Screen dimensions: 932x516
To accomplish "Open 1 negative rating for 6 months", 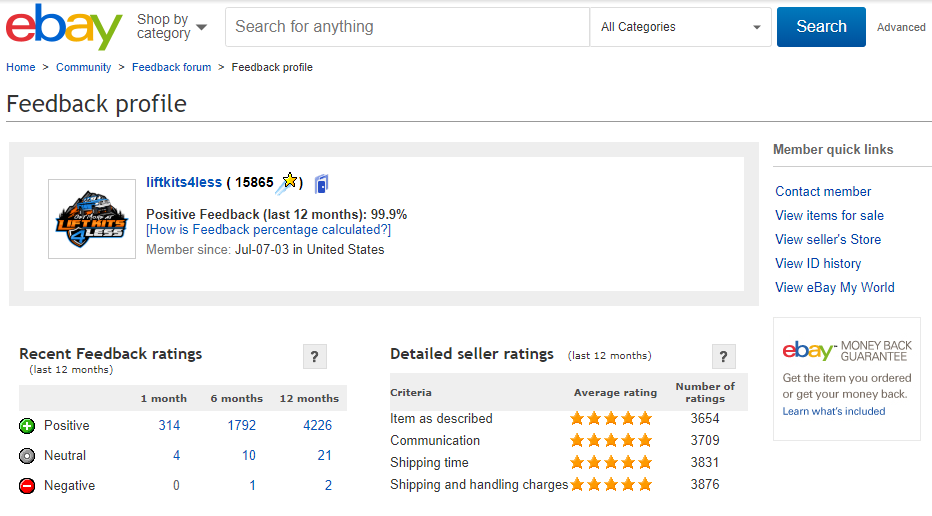I will pos(252,486).
